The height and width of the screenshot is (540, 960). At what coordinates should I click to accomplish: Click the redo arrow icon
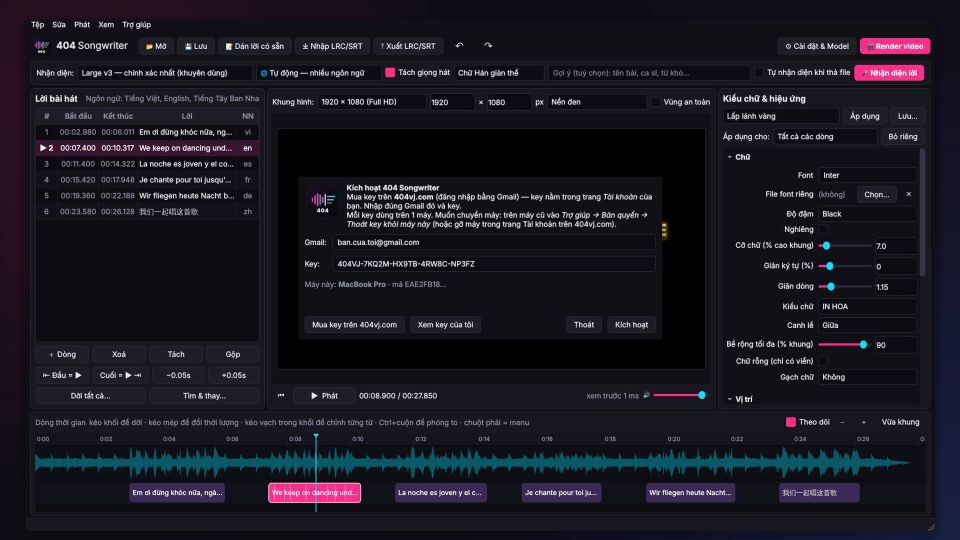488,45
